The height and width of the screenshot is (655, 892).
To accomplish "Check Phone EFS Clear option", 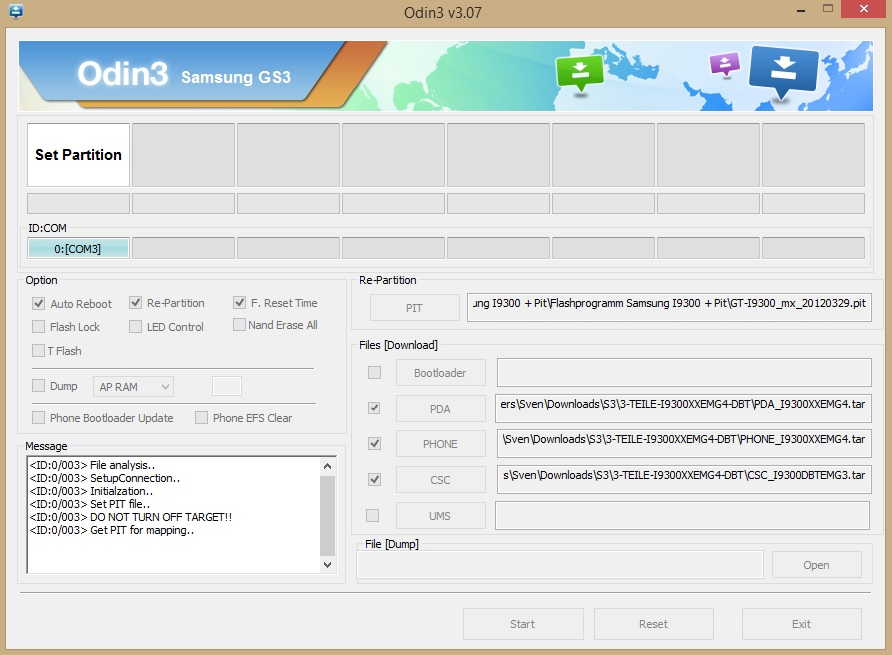I will point(201,418).
